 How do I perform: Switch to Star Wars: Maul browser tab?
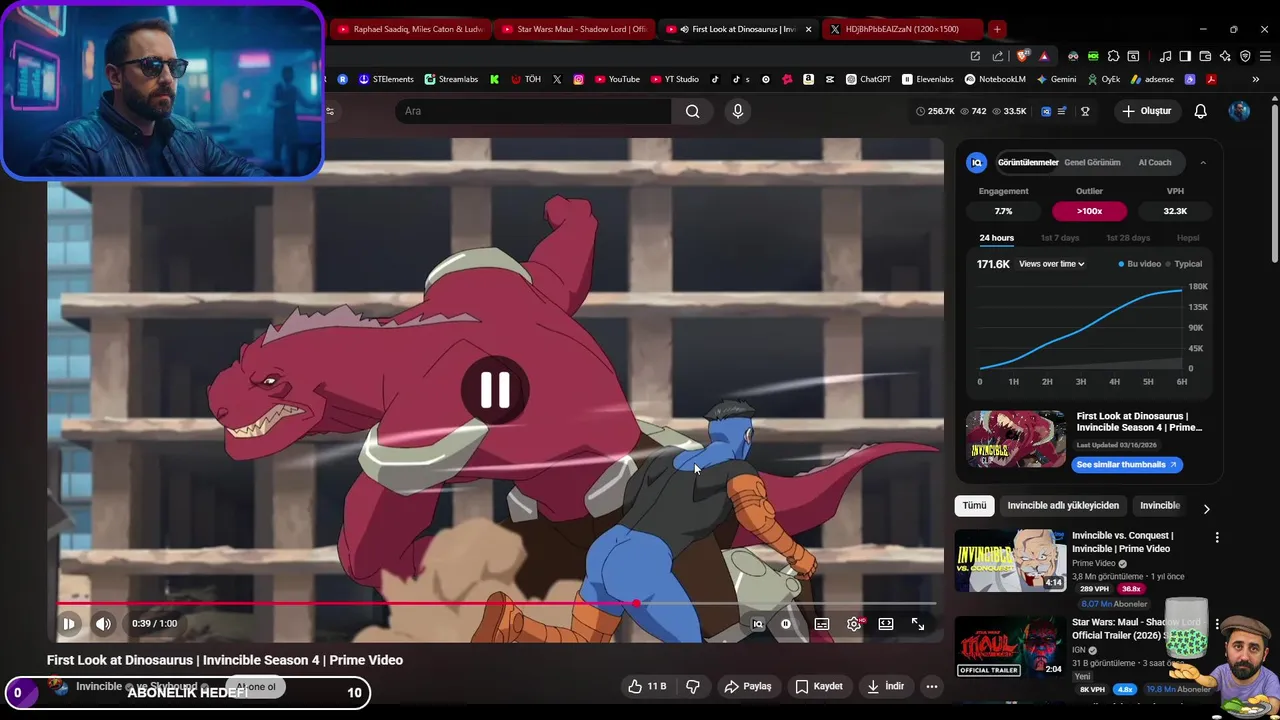(x=574, y=29)
